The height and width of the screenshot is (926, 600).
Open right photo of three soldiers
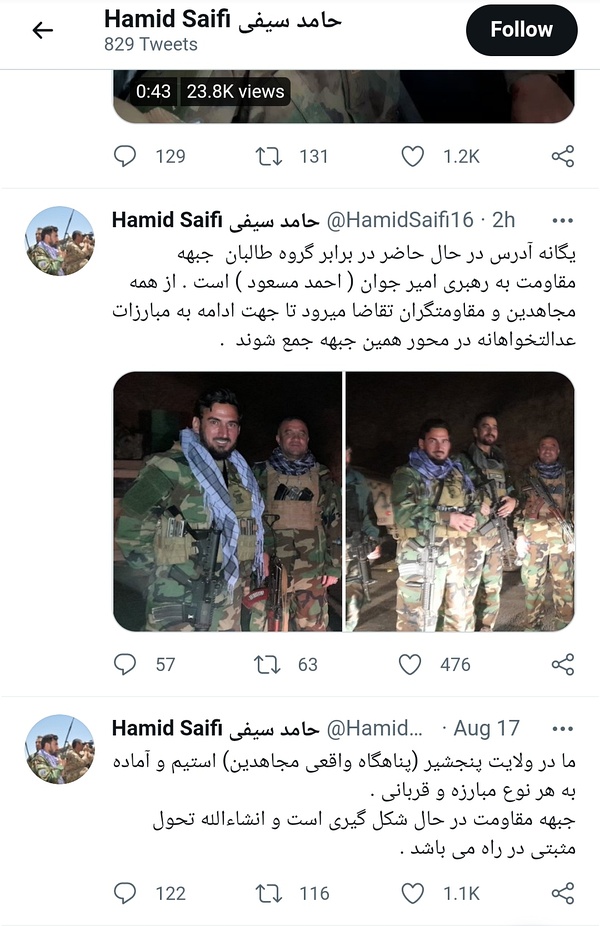(460, 501)
